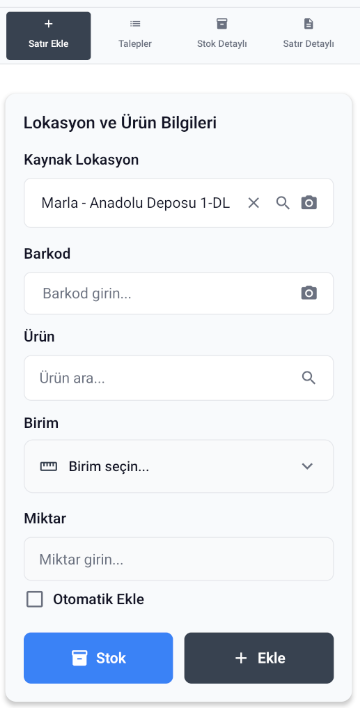Click the search icon in Kaynak Lokasyon
360x708 pixels.
pyautogui.click(x=283, y=203)
